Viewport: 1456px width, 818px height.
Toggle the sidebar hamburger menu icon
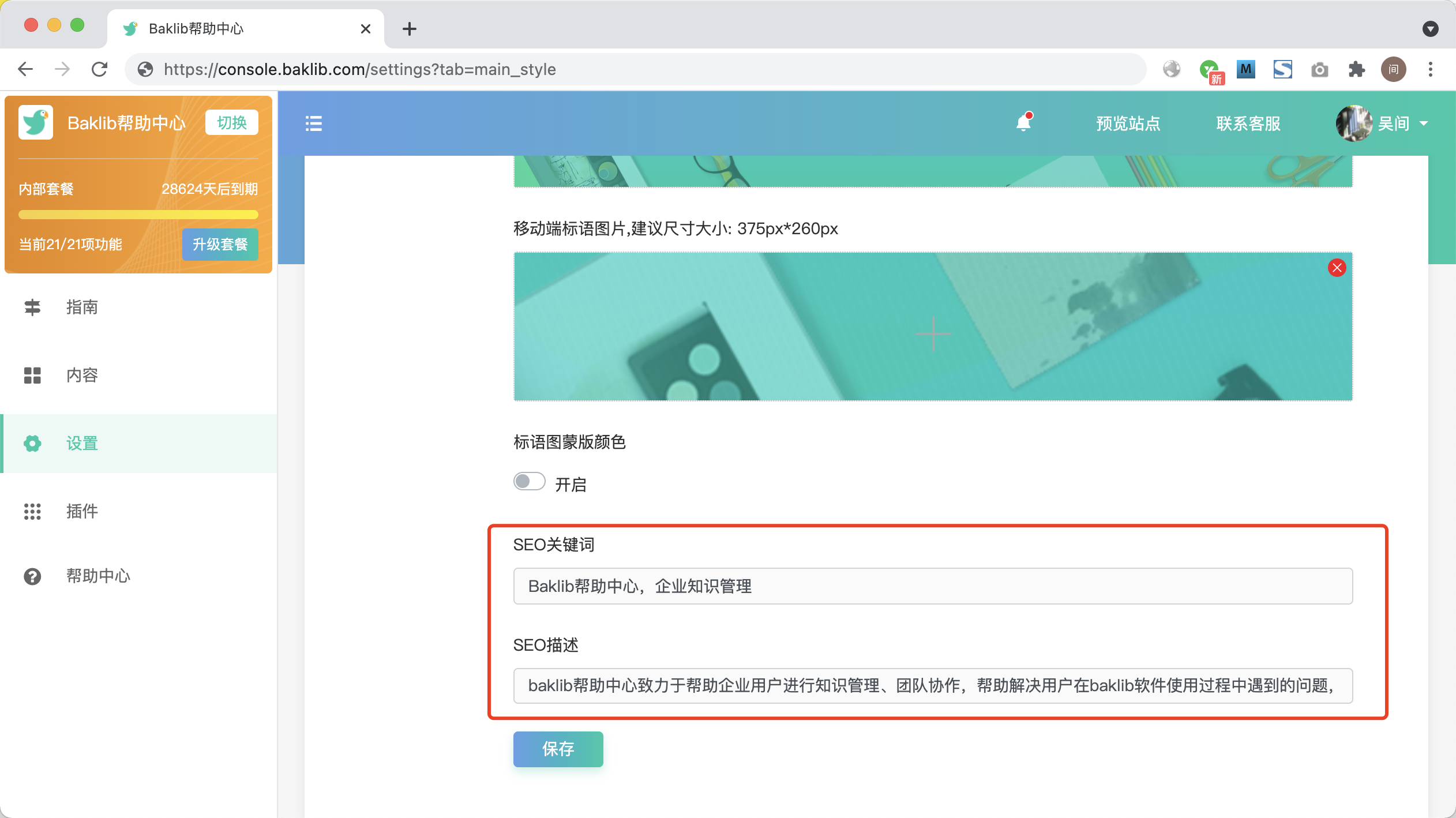pos(314,123)
